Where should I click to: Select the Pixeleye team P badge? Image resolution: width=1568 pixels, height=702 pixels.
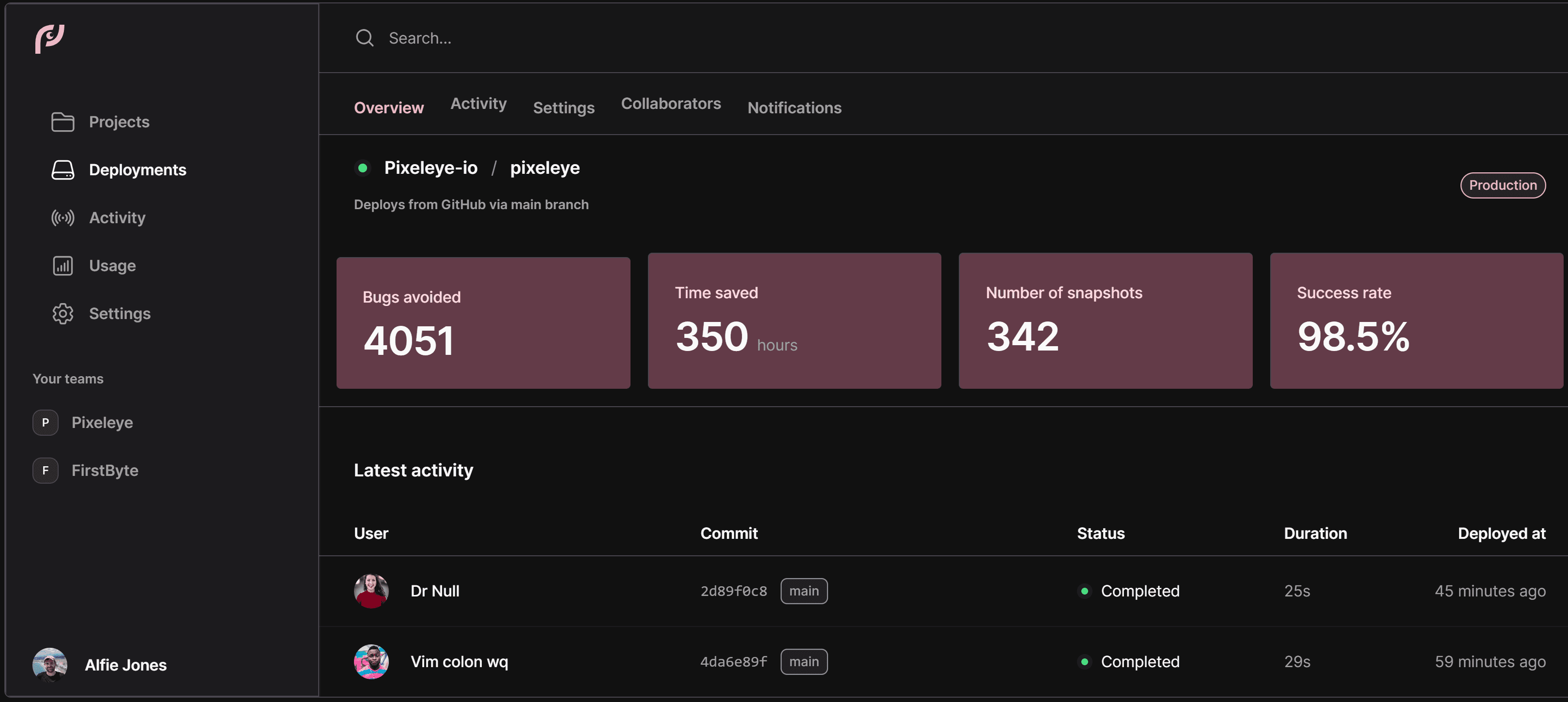click(46, 423)
